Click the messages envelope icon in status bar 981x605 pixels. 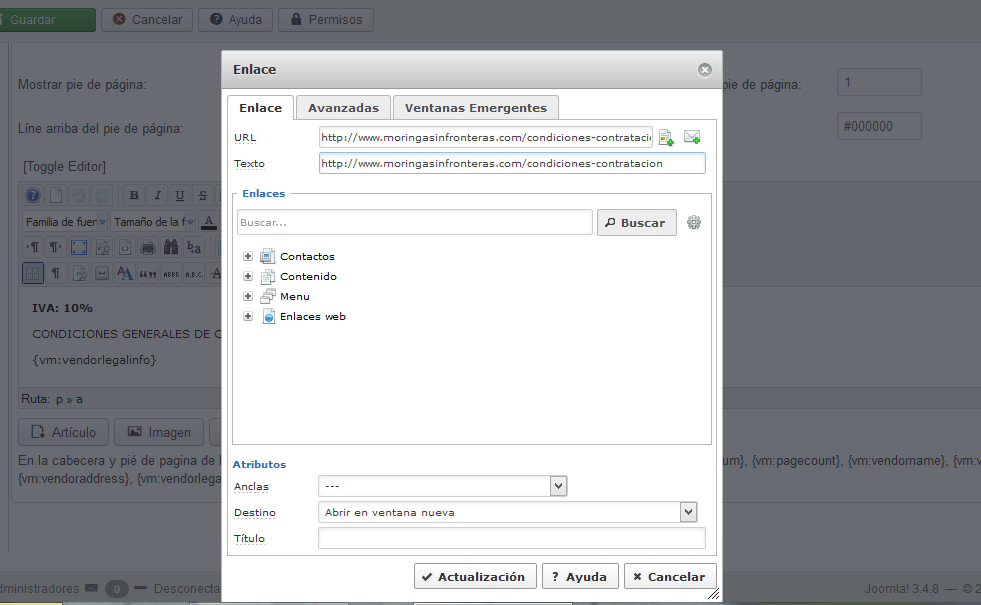[x=91, y=588]
